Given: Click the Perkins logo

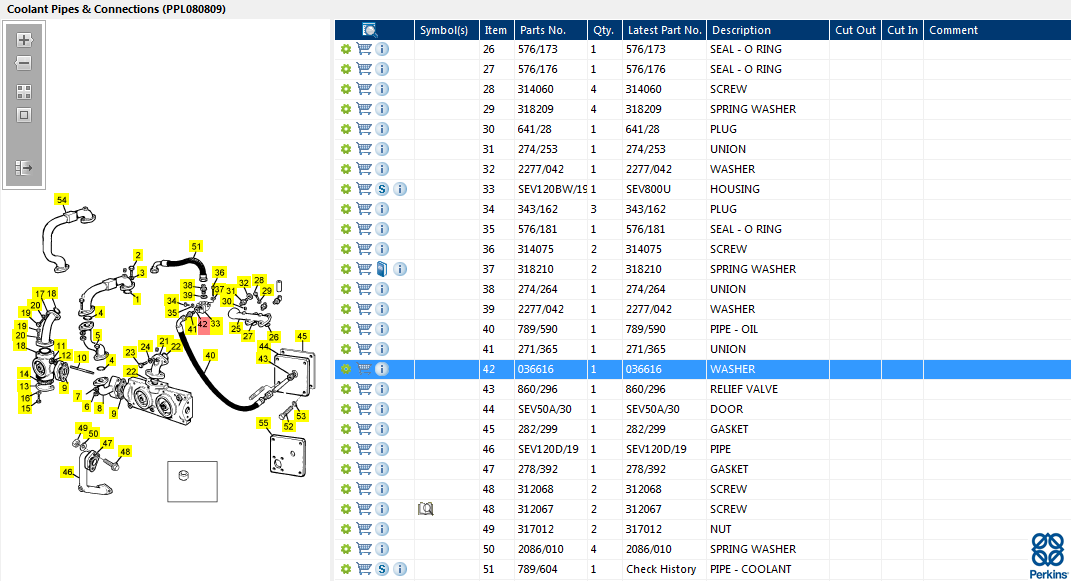Looking at the screenshot, I should click(x=1048, y=556).
